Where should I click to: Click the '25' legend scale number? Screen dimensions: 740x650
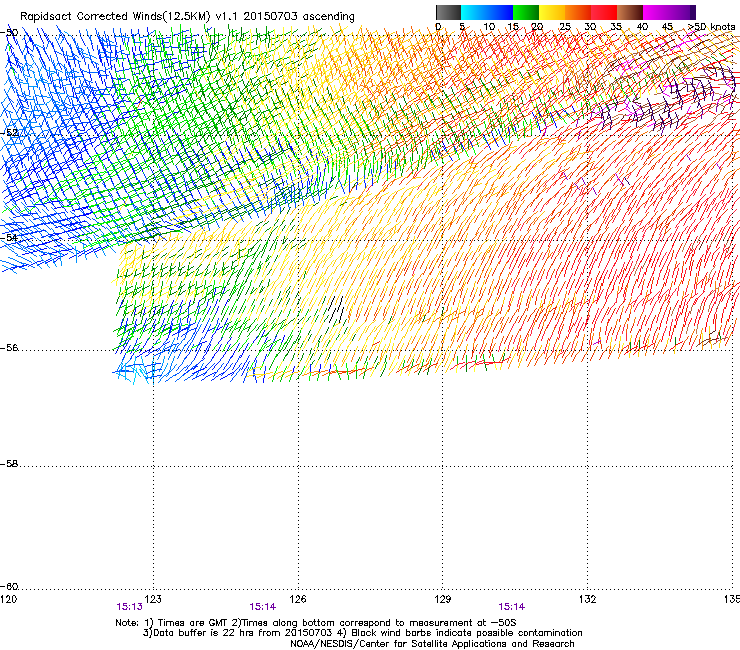564,27
